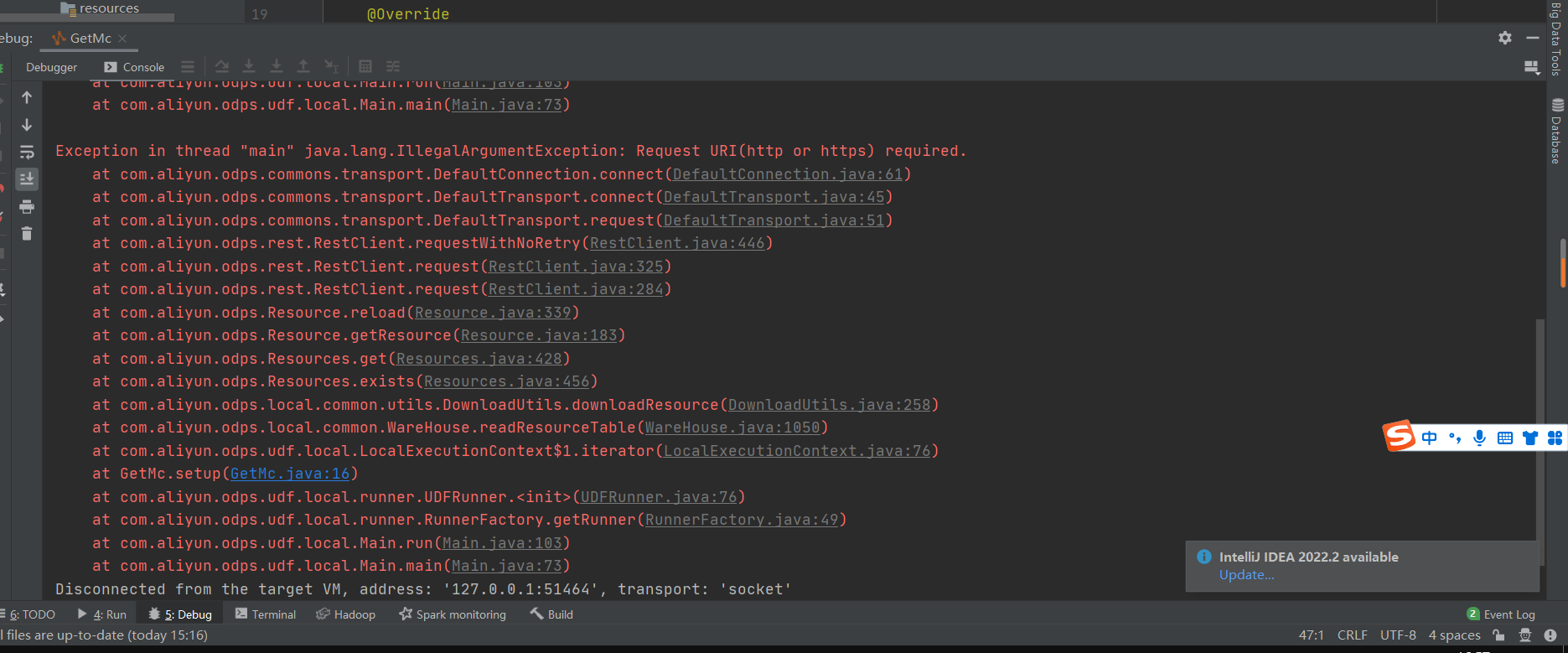The image size is (1568, 653).
Task: Switch the Sogou Chinese/English mode (中)
Action: pyautogui.click(x=1430, y=438)
